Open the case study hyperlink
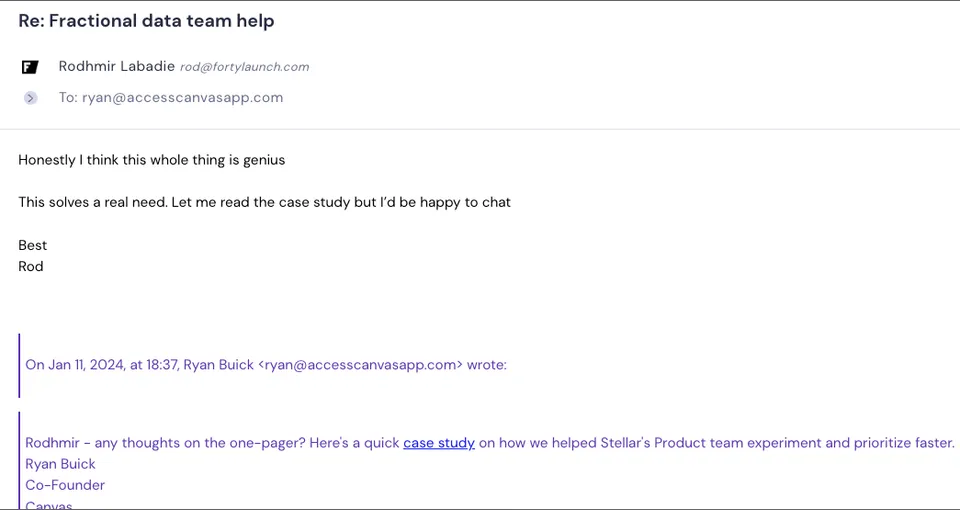The image size is (960, 510). tap(438, 443)
